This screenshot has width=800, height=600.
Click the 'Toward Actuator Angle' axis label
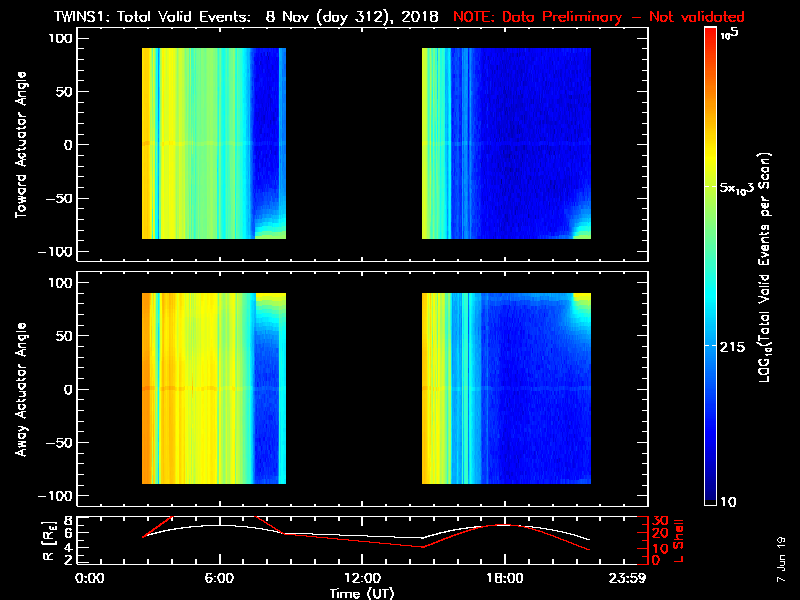pyautogui.click(x=21, y=145)
